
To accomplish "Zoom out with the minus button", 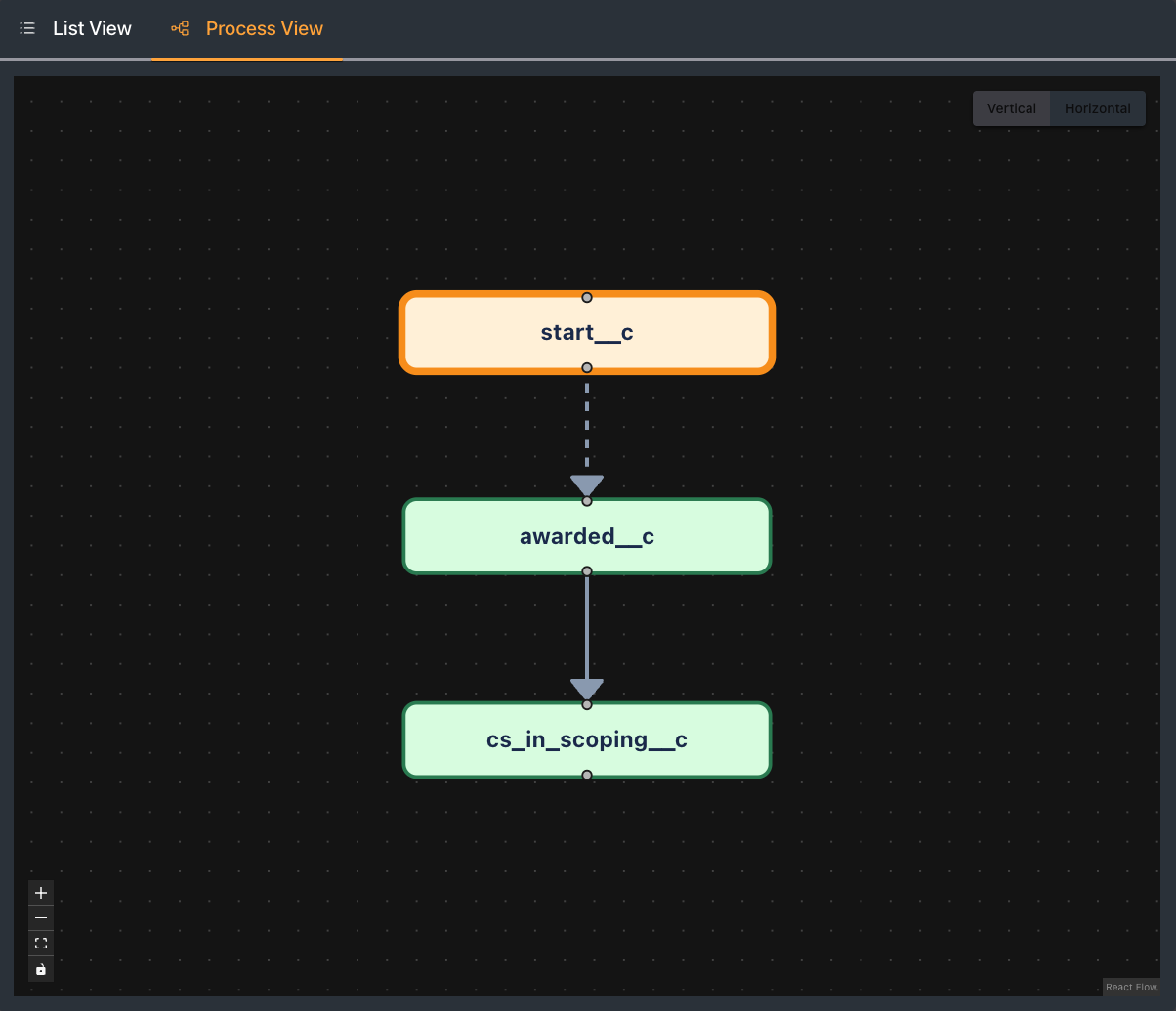I will [41, 918].
